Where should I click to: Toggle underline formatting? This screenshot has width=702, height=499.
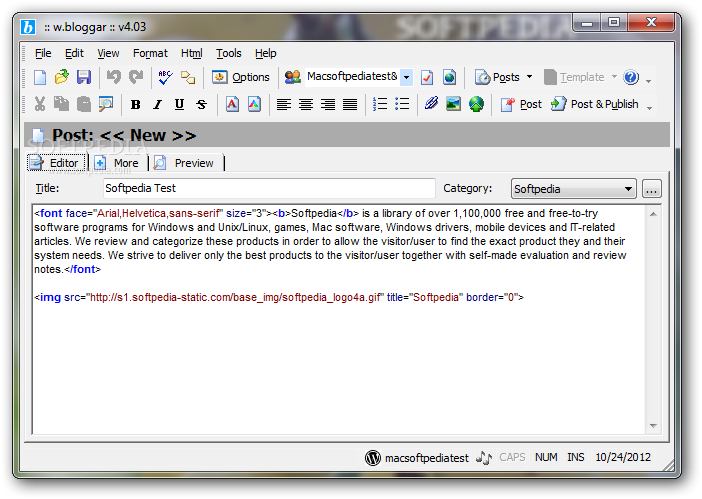180,105
